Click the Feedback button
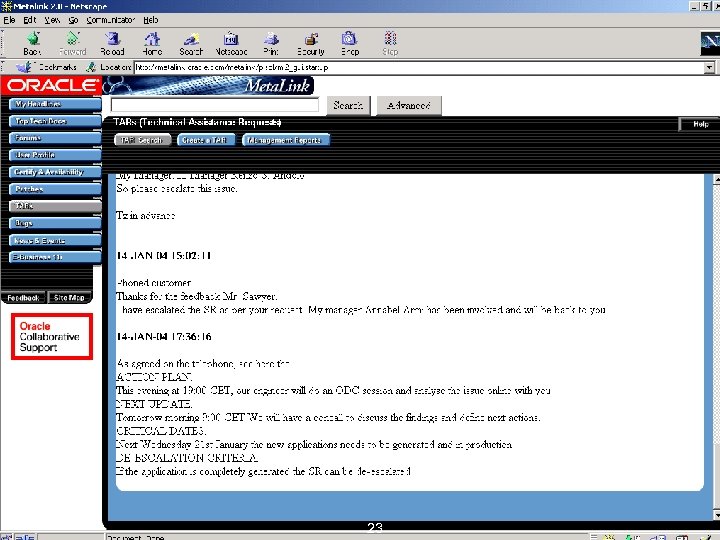 23,298
